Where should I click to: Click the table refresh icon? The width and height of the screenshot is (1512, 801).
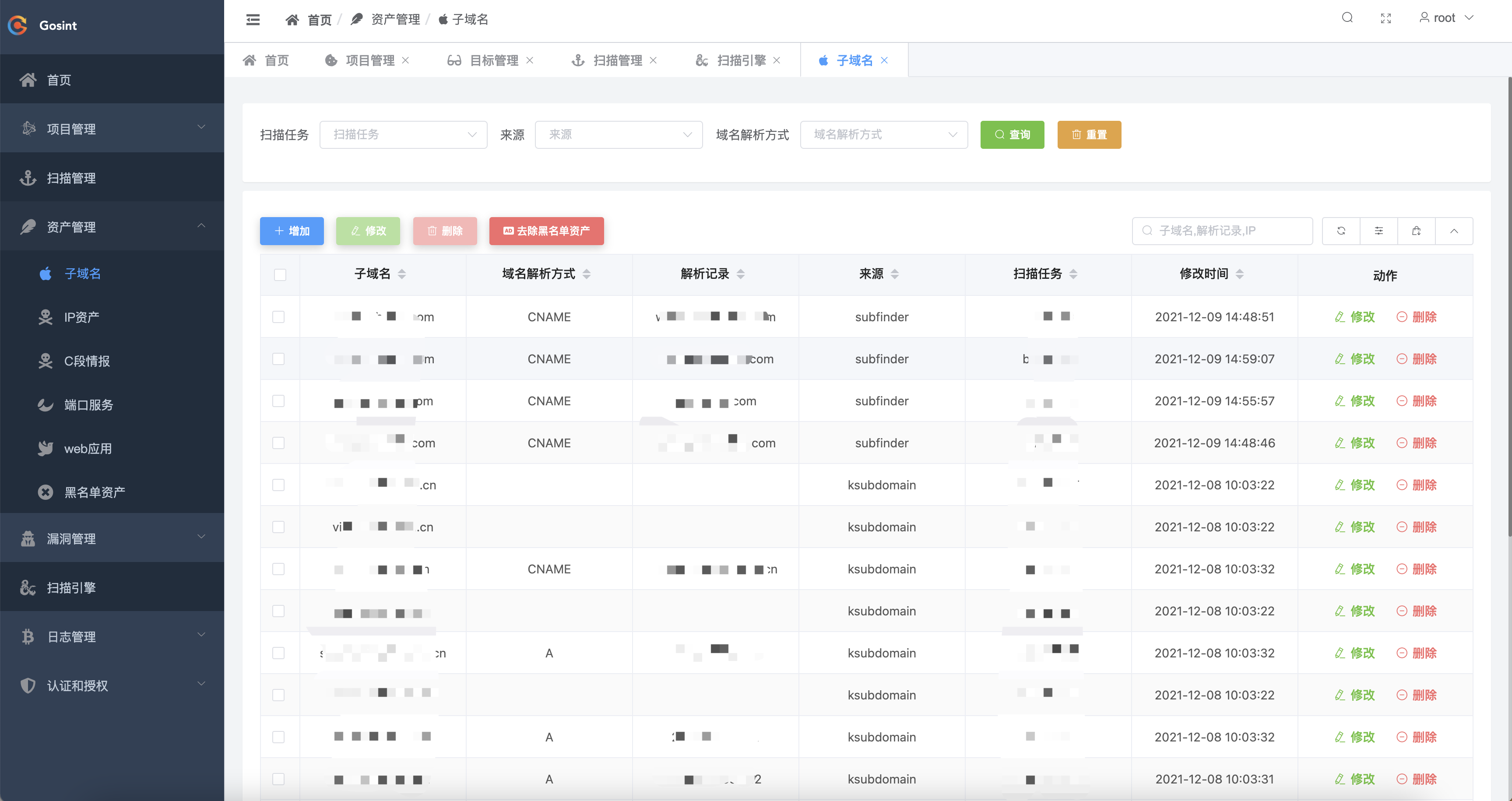1341,231
